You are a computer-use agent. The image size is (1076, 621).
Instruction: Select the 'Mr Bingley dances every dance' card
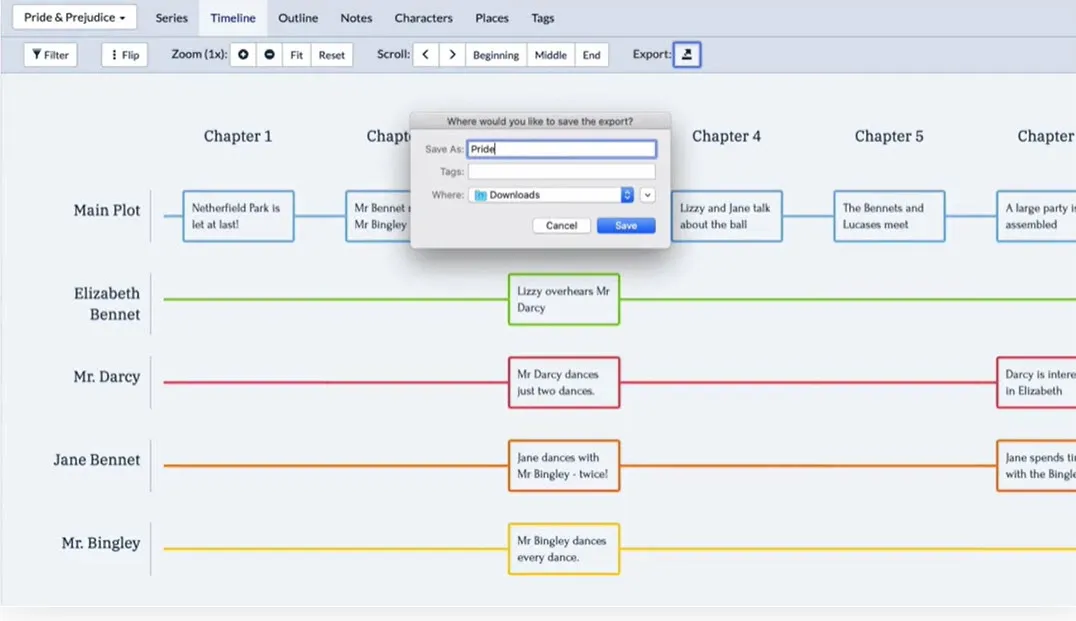click(x=564, y=549)
